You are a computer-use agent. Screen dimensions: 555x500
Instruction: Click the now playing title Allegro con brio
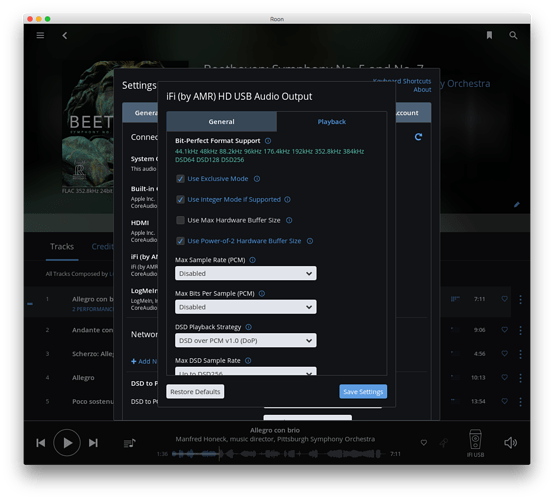[x=275, y=430]
